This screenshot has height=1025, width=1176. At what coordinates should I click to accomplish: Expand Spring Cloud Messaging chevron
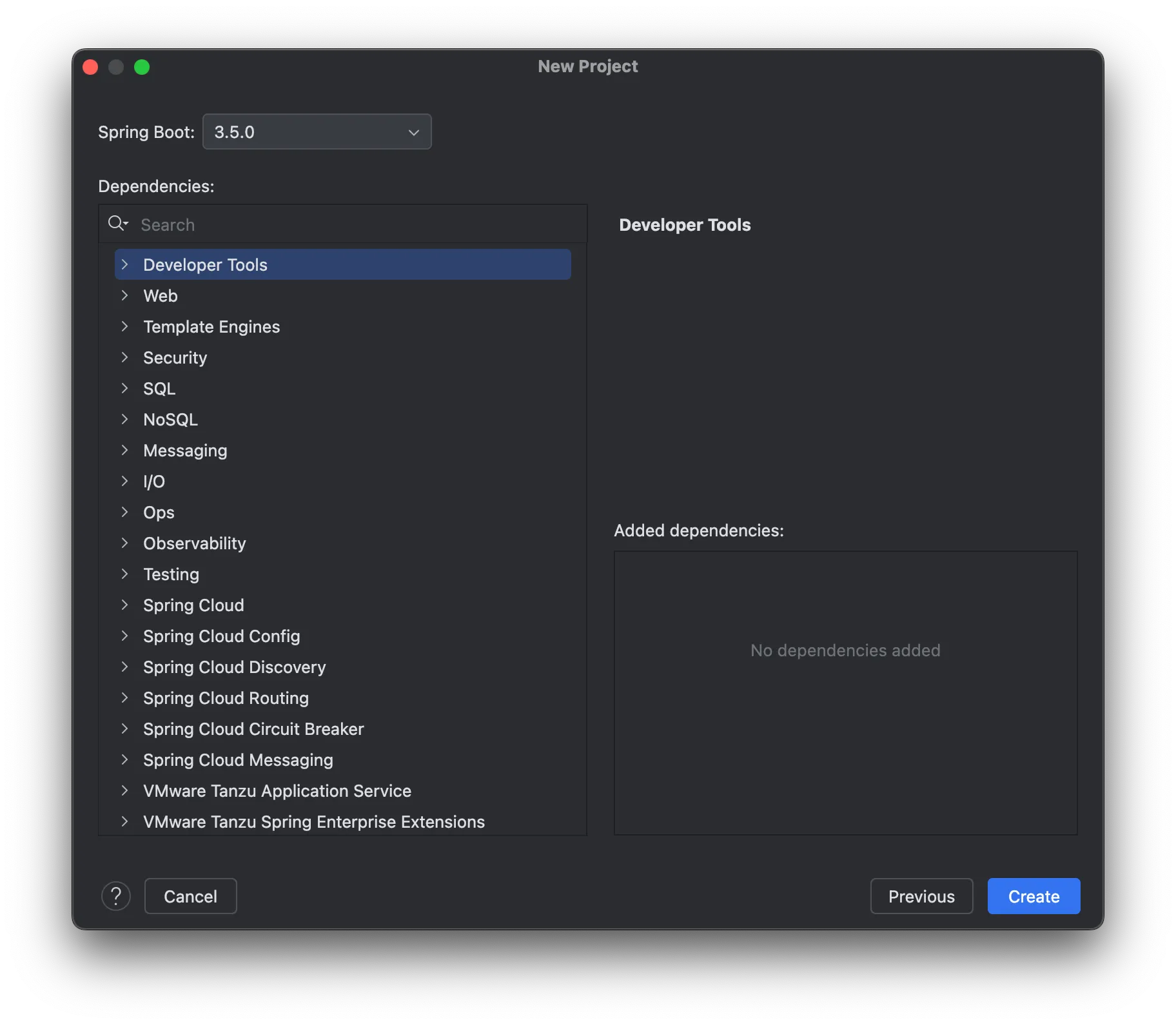(125, 759)
